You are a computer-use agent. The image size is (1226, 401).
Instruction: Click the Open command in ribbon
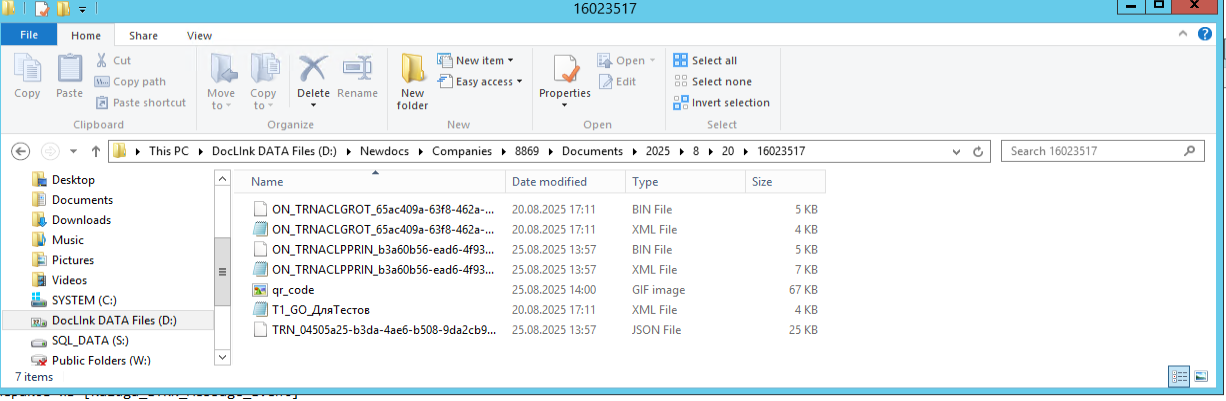[x=627, y=61]
